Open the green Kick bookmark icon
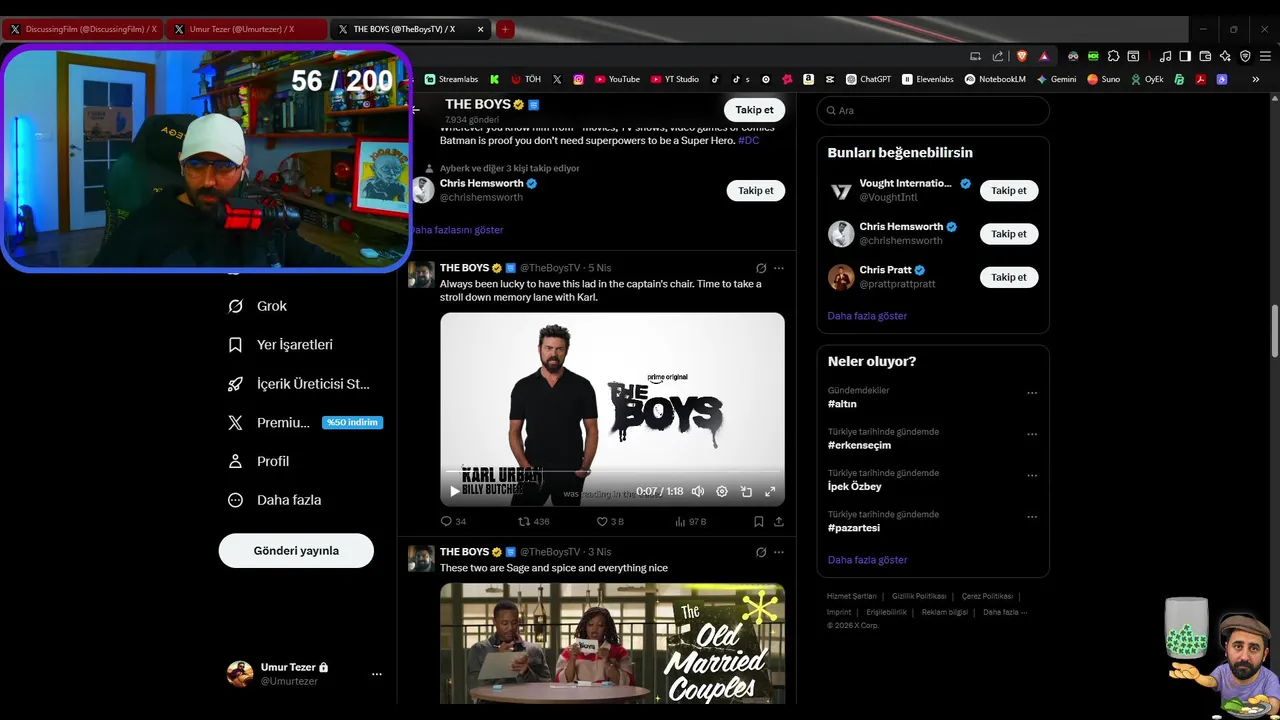This screenshot has width=1280, height=720. (494, 79)
